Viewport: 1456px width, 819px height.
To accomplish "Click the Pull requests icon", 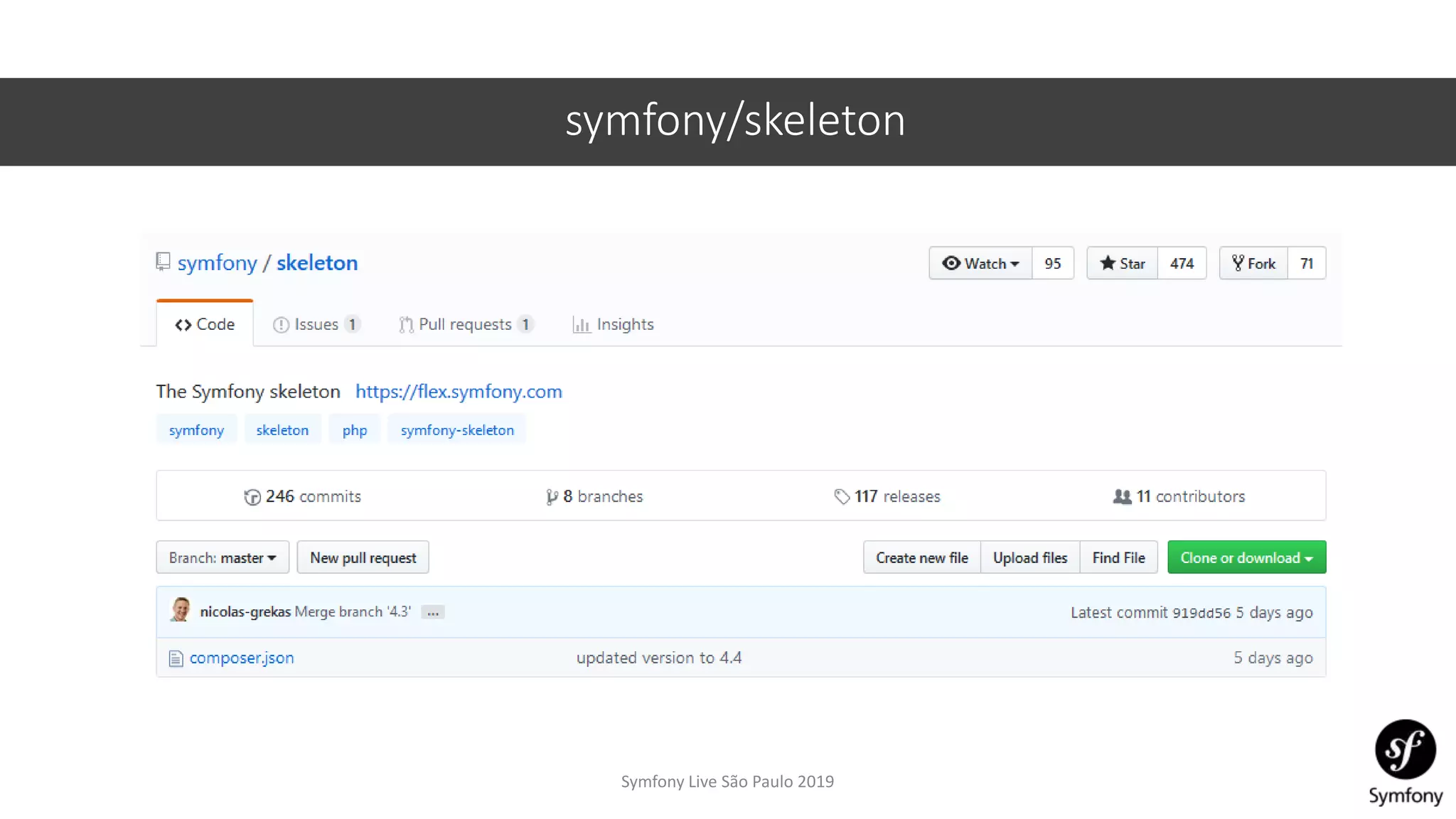I will tap(406, 325).
